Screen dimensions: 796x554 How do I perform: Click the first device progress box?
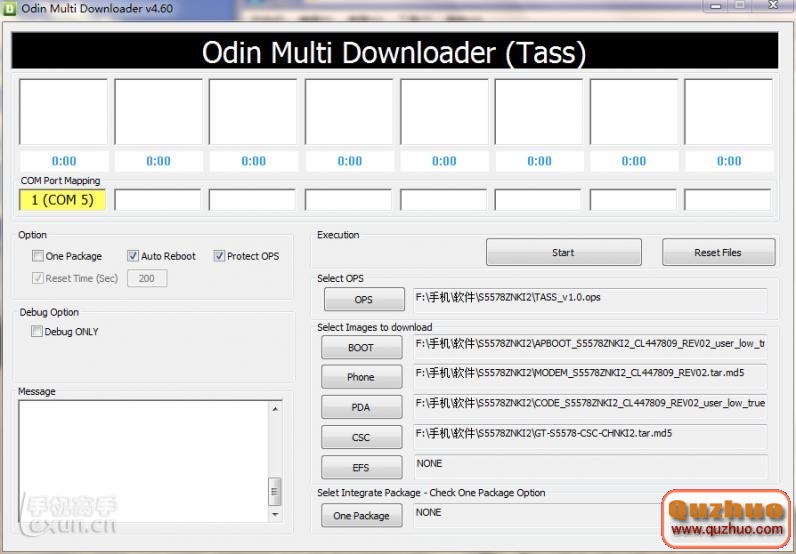(x=63, y=112)
